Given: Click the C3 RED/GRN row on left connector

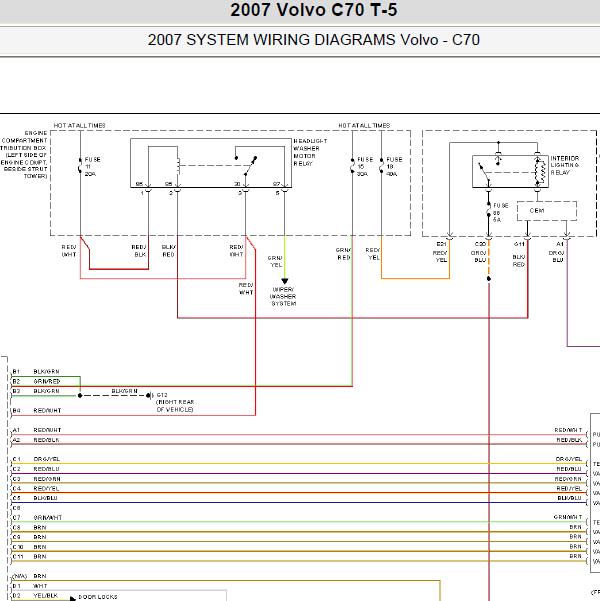Looking at the screenshot, I should [x=36, y=479].
